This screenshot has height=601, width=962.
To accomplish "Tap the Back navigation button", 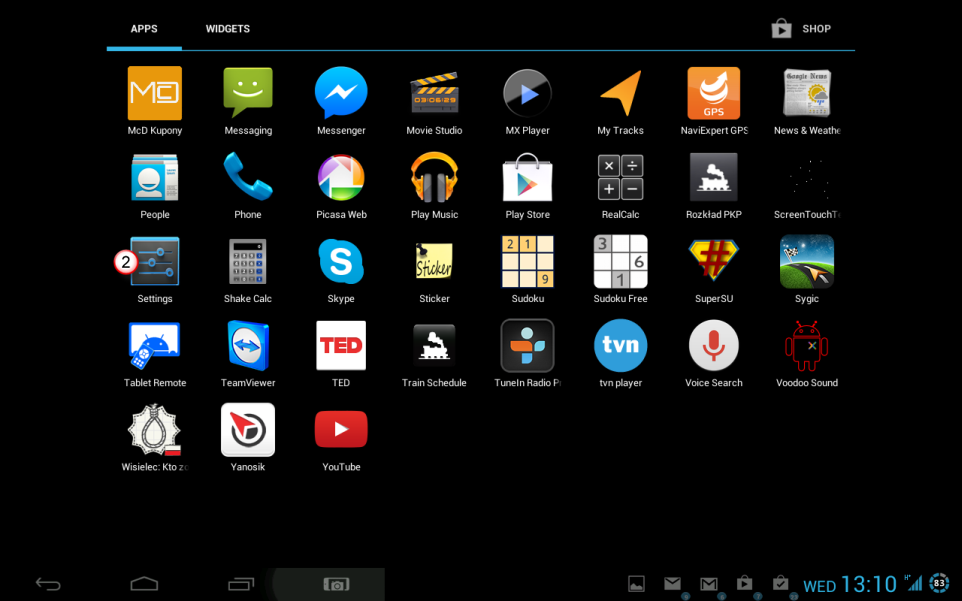I will pyautogui.click(x=48, y=584).
